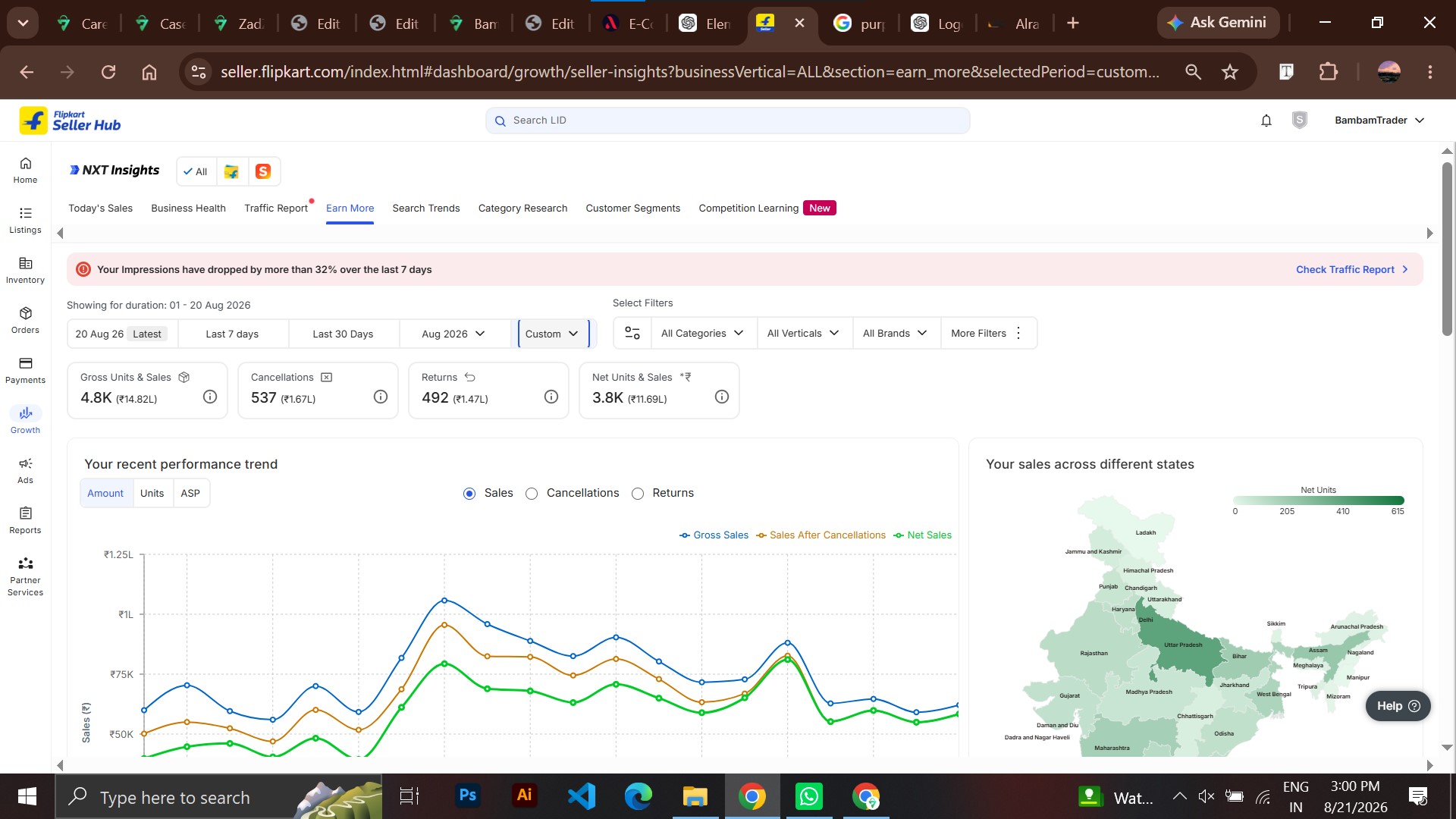This screenshot has width=1456, height=819.
Task: Open File Explorer from the taskbar
Action: tap(695, 796)
